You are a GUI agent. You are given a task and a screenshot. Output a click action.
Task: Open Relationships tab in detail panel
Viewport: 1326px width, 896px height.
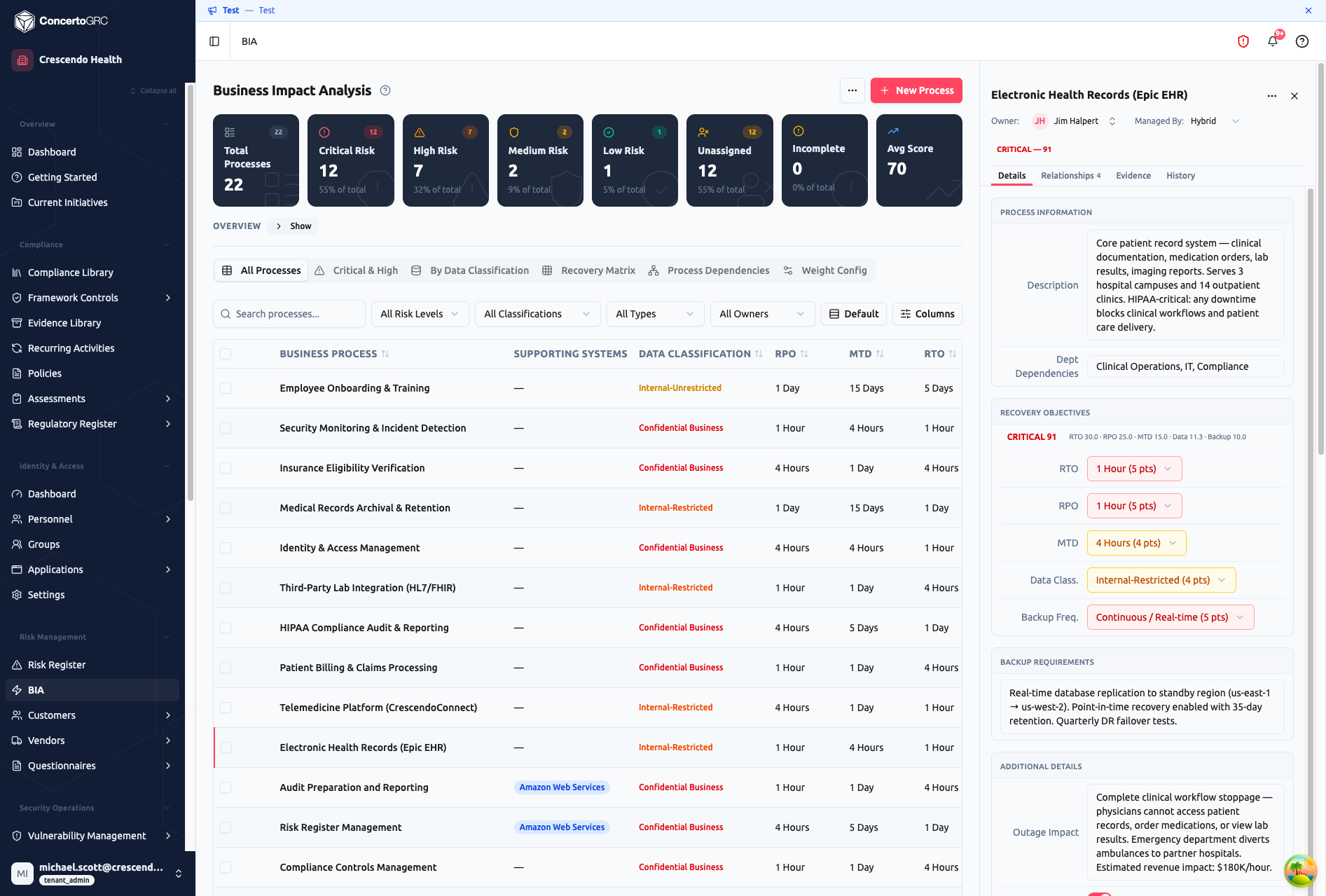click(x=1070, y=176)
